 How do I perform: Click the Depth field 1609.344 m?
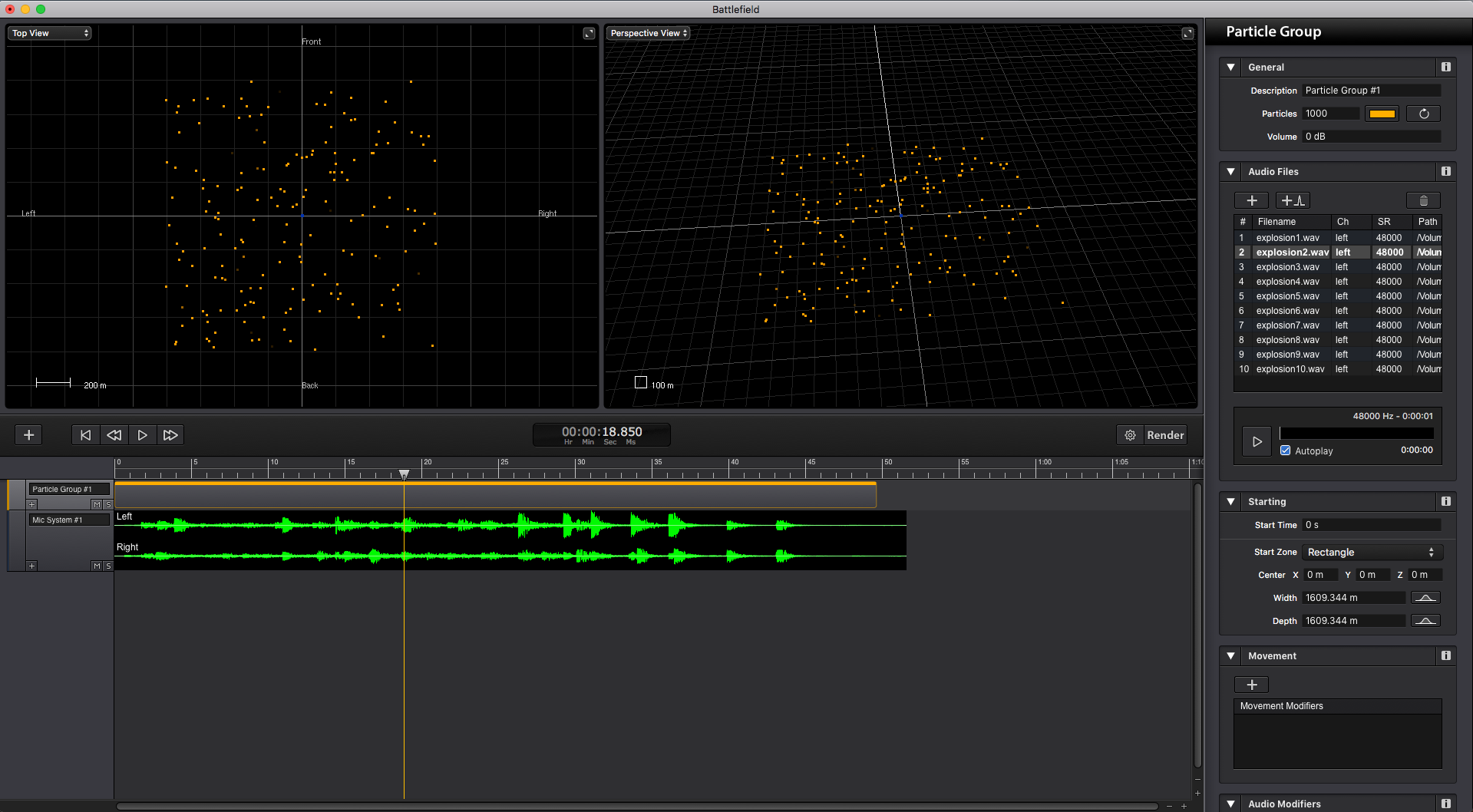coord(1354,621)
